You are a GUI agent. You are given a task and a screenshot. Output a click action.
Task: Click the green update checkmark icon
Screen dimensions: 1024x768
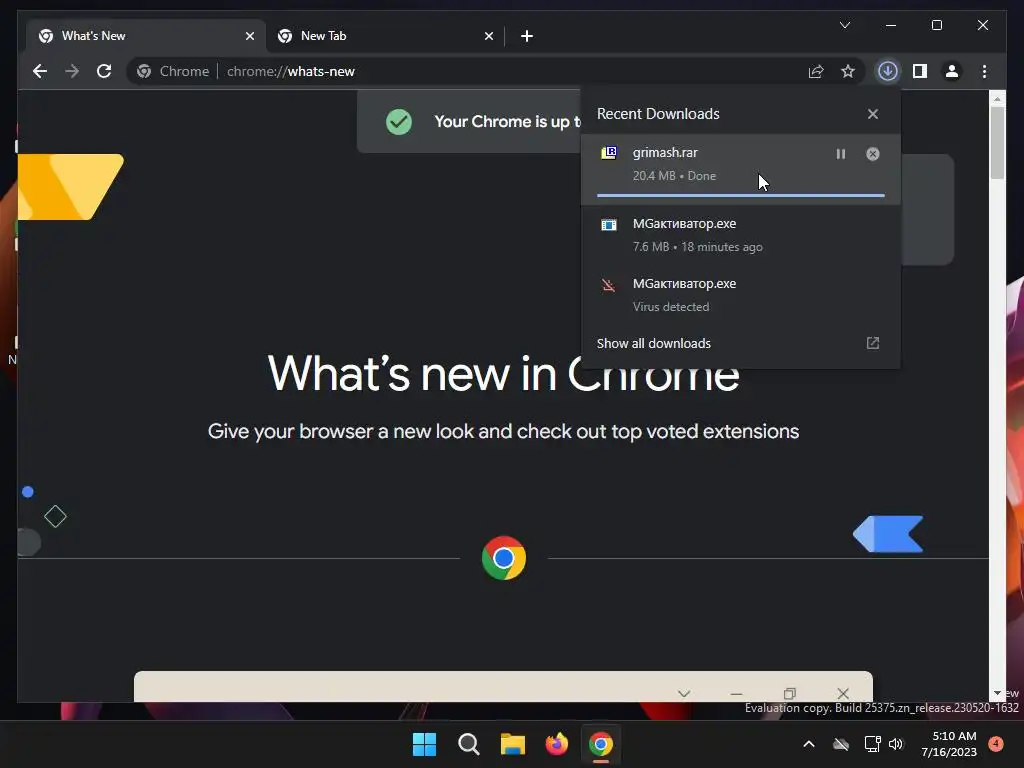(399, 121)
